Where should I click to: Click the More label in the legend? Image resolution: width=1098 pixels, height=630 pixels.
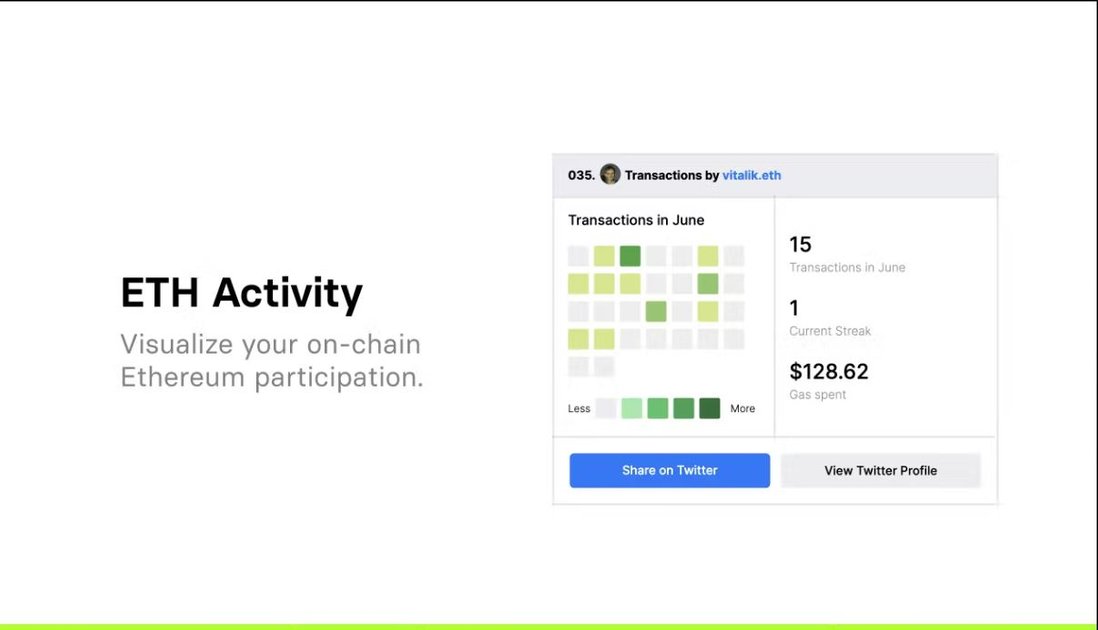(x=742, y=408)
